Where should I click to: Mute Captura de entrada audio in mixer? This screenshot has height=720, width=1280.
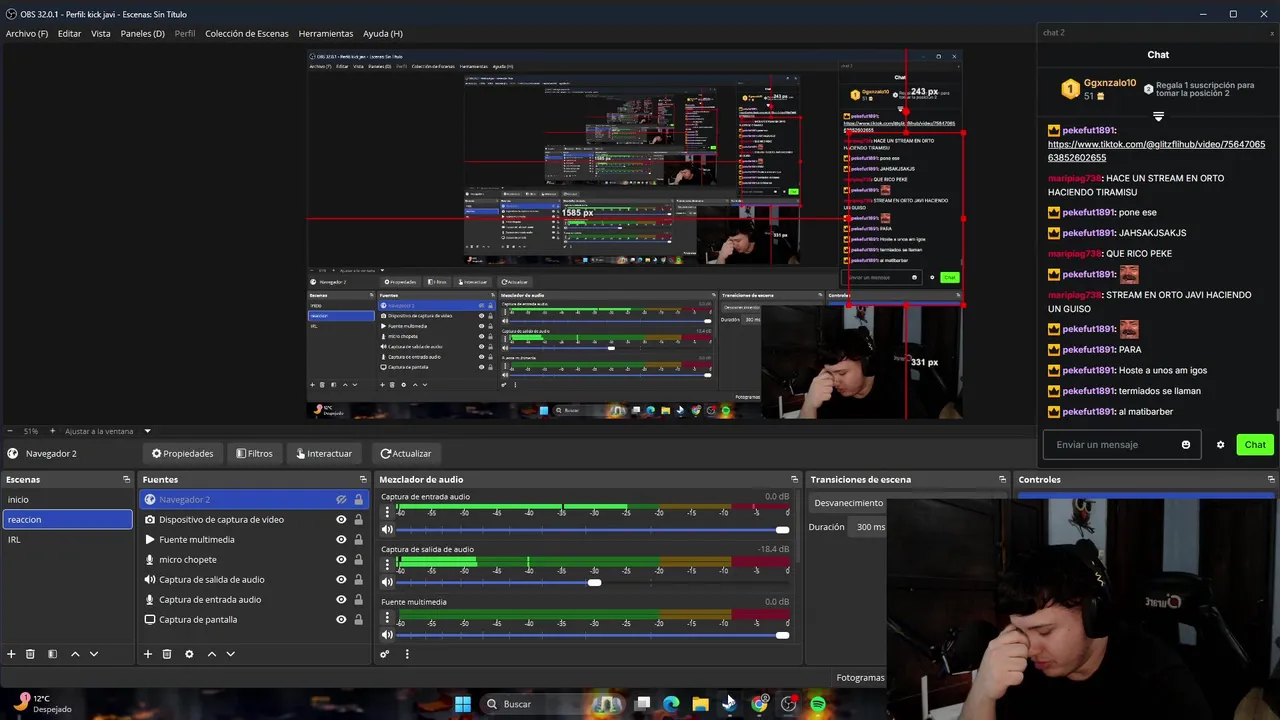tap(388, 530)
